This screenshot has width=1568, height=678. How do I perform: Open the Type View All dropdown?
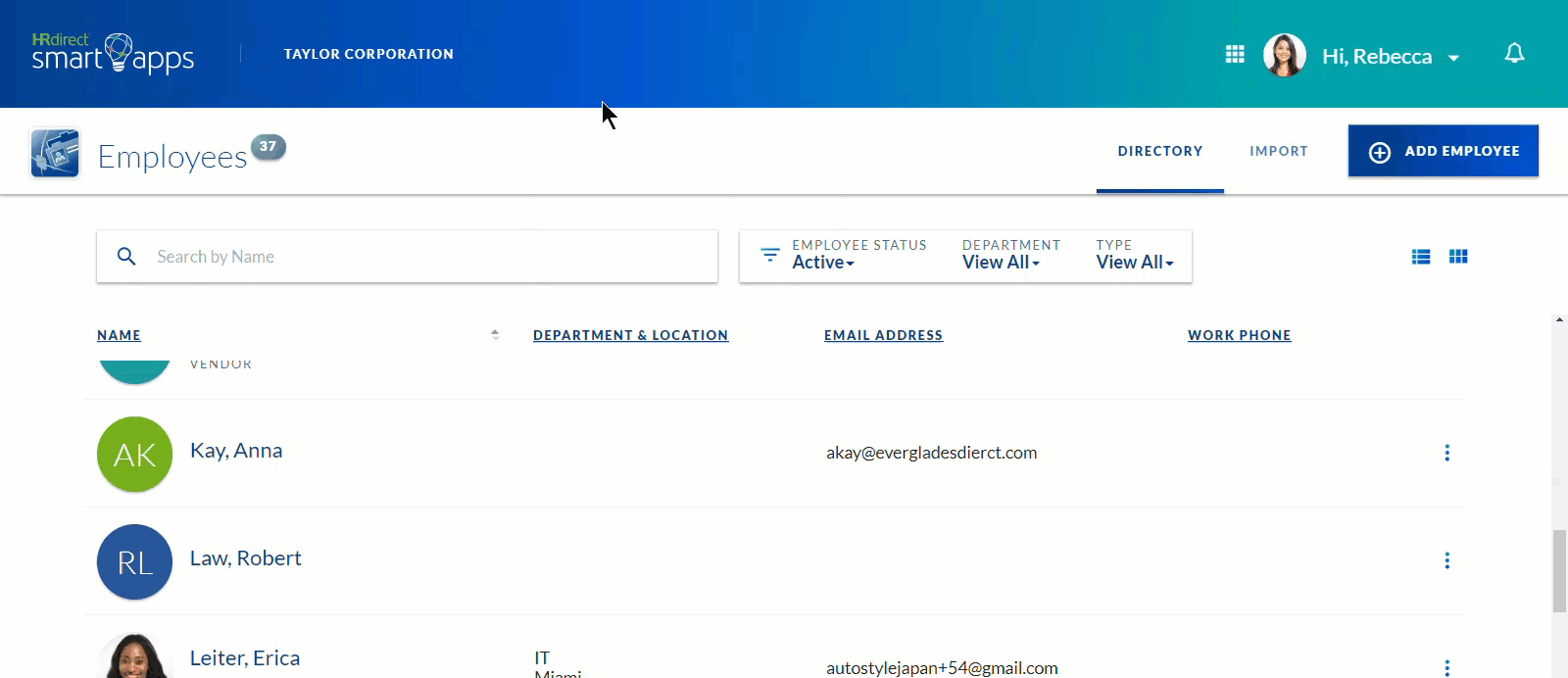pyautogui.click(x=1135, y=262)
